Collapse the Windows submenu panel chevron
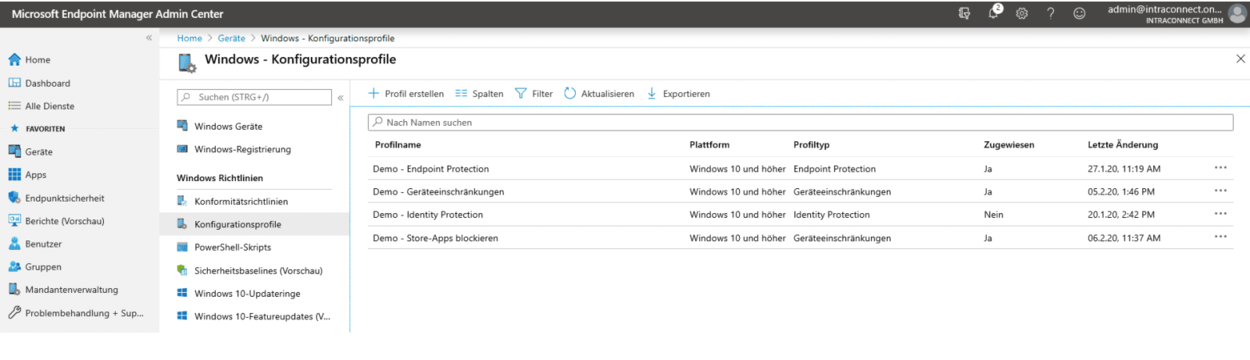The image size is (1250, 360). (x=340, y=97)
